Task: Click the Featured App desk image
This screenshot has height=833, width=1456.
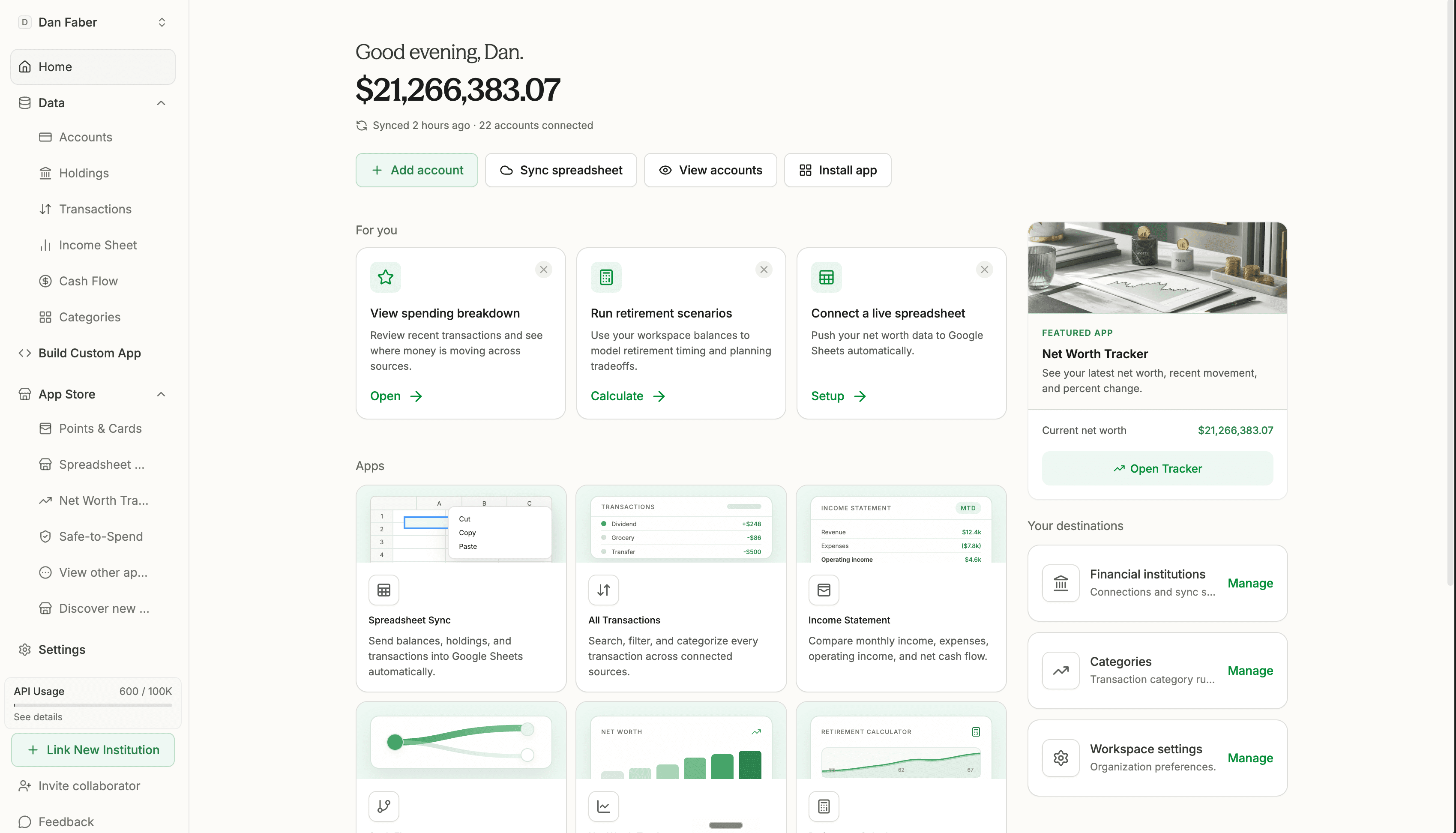Action: pyautogui.click(x=1157, y=268)
